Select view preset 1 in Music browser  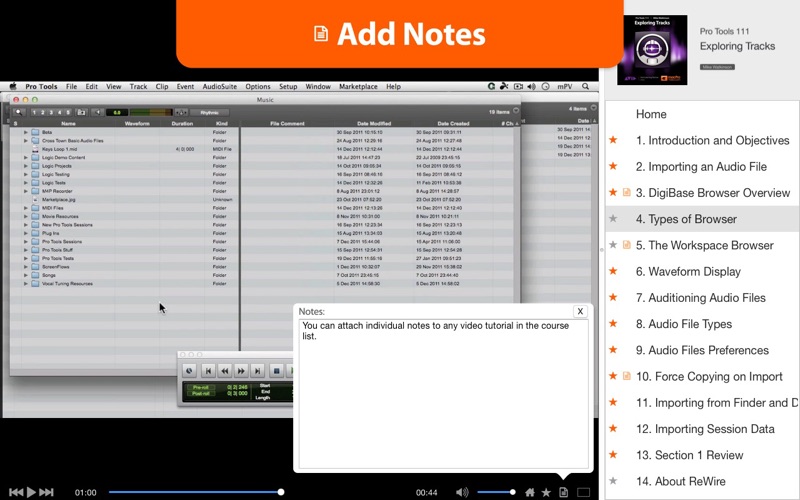34,112
